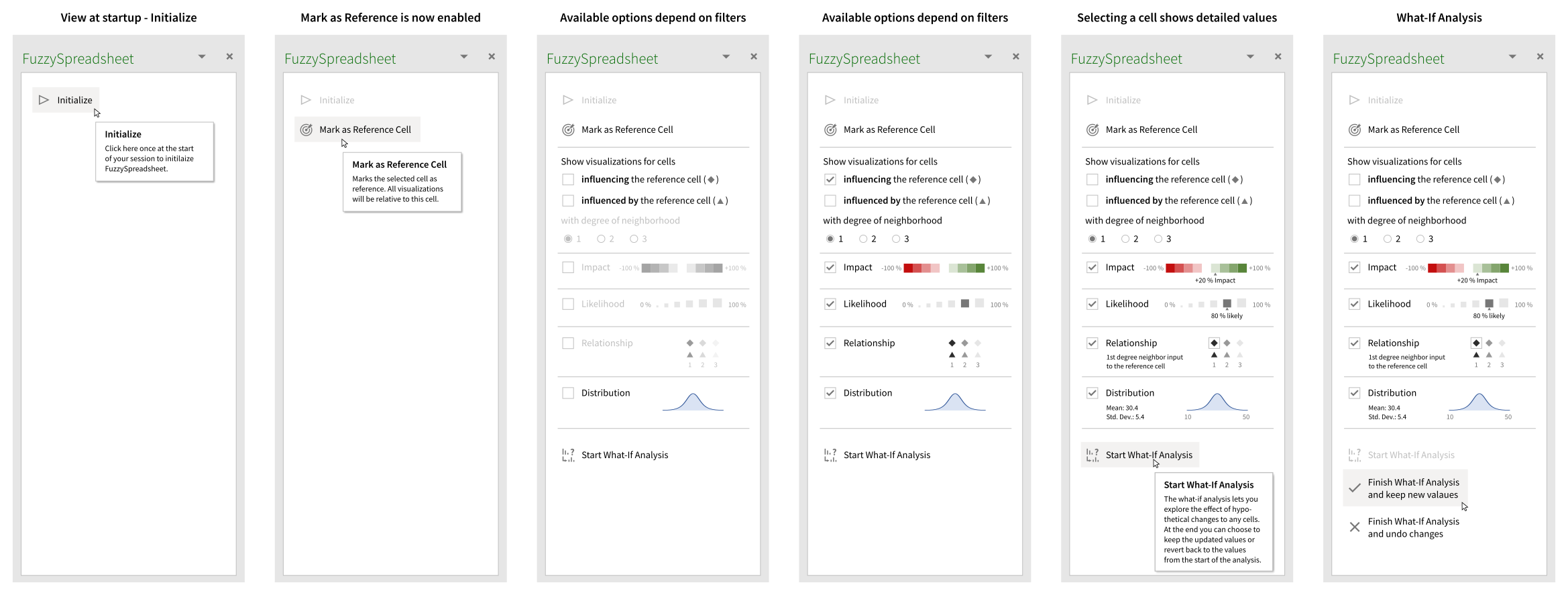Collapse the What-If Analysis panel with its chevron

pyautogui.click(x=1512, y=56)
